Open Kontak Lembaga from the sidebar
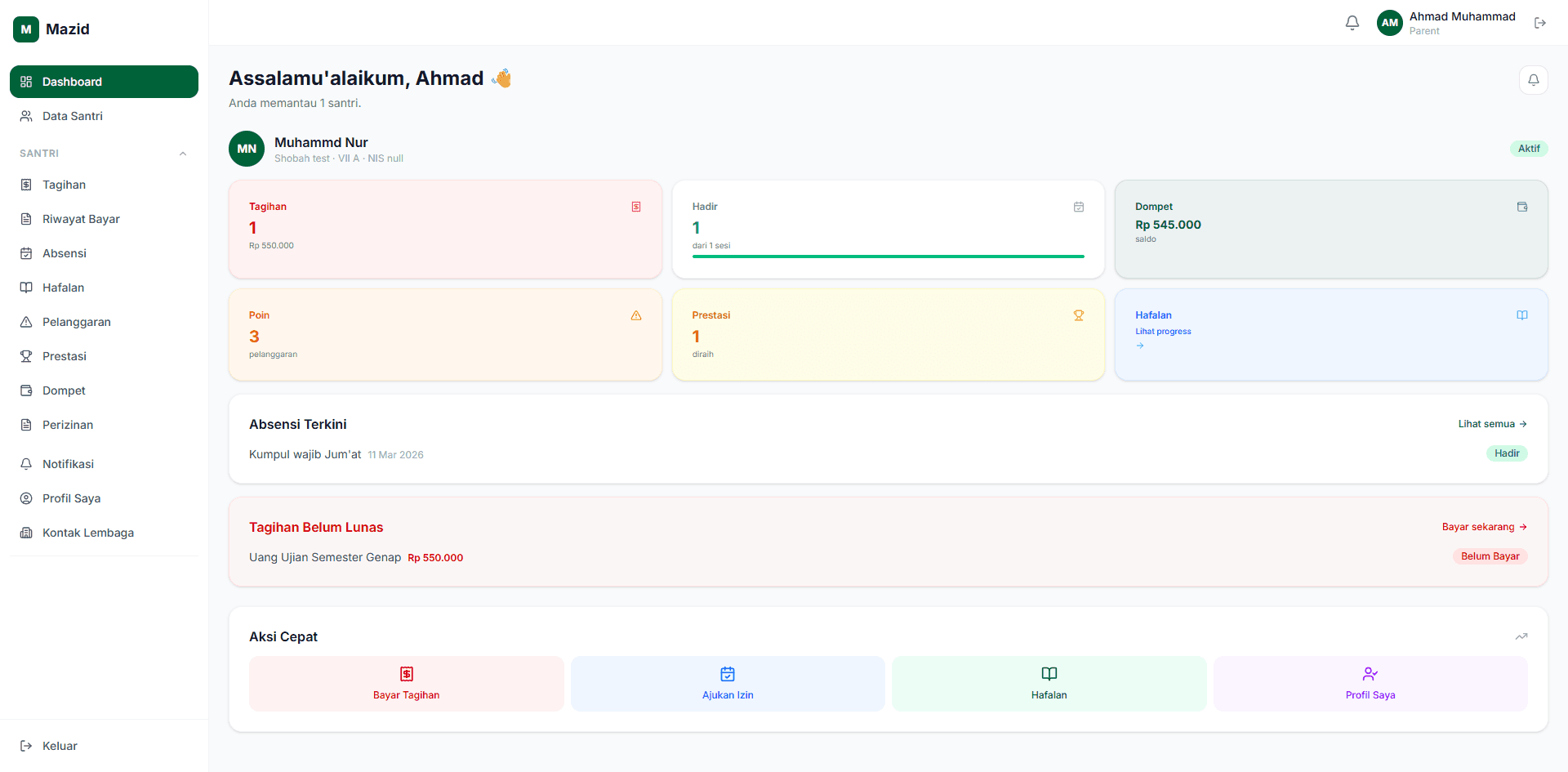 coord(88,533)
